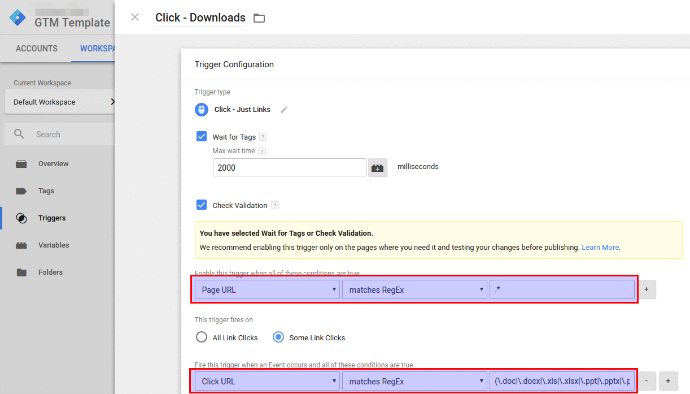Viewport: 690px width, 394px height.
Task: Add a condition after Click URL row
Action: coord(668,381)
